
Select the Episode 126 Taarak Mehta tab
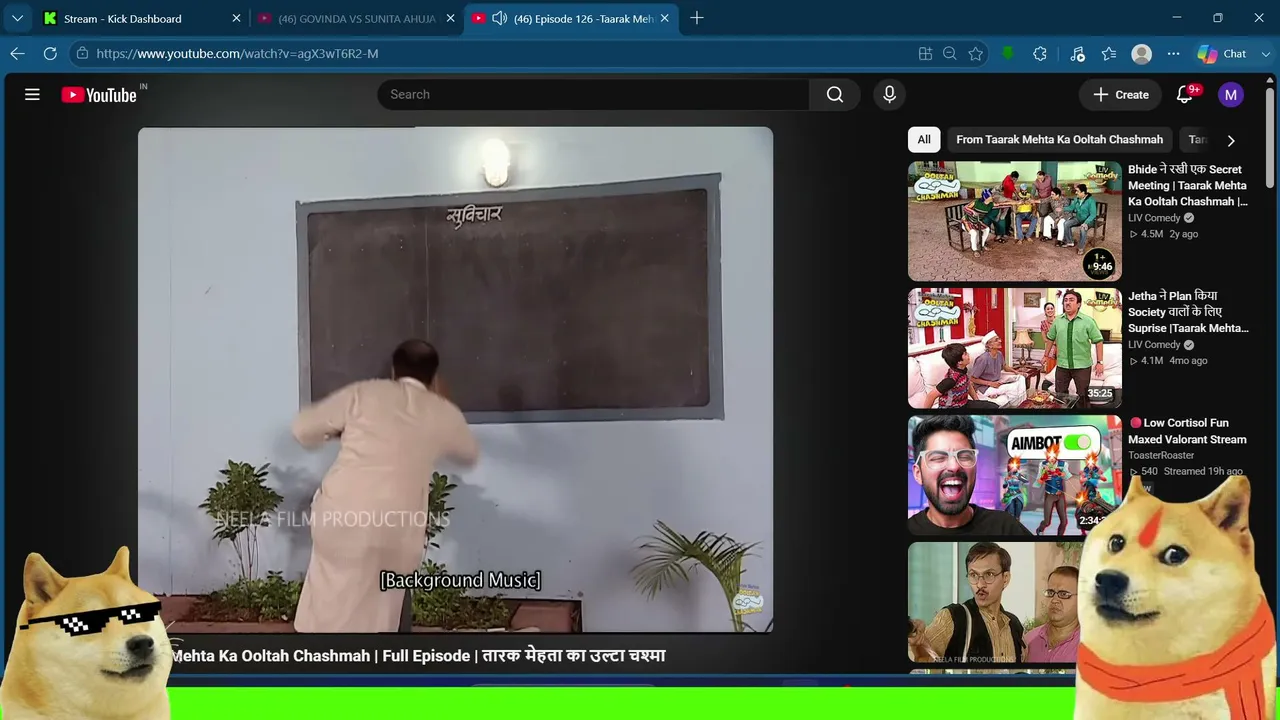571,18
